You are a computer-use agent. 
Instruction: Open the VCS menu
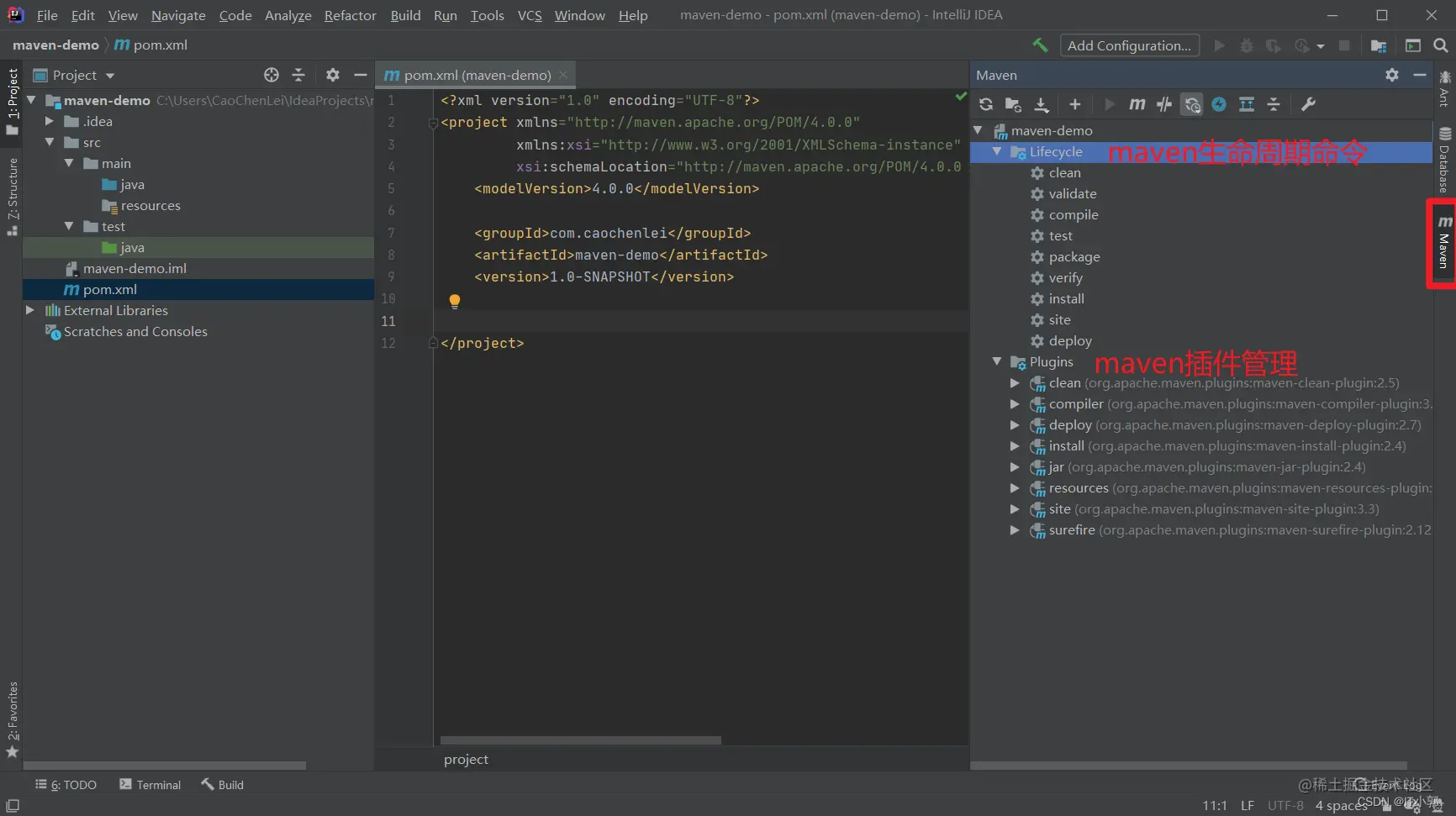(x=530, y=15)
